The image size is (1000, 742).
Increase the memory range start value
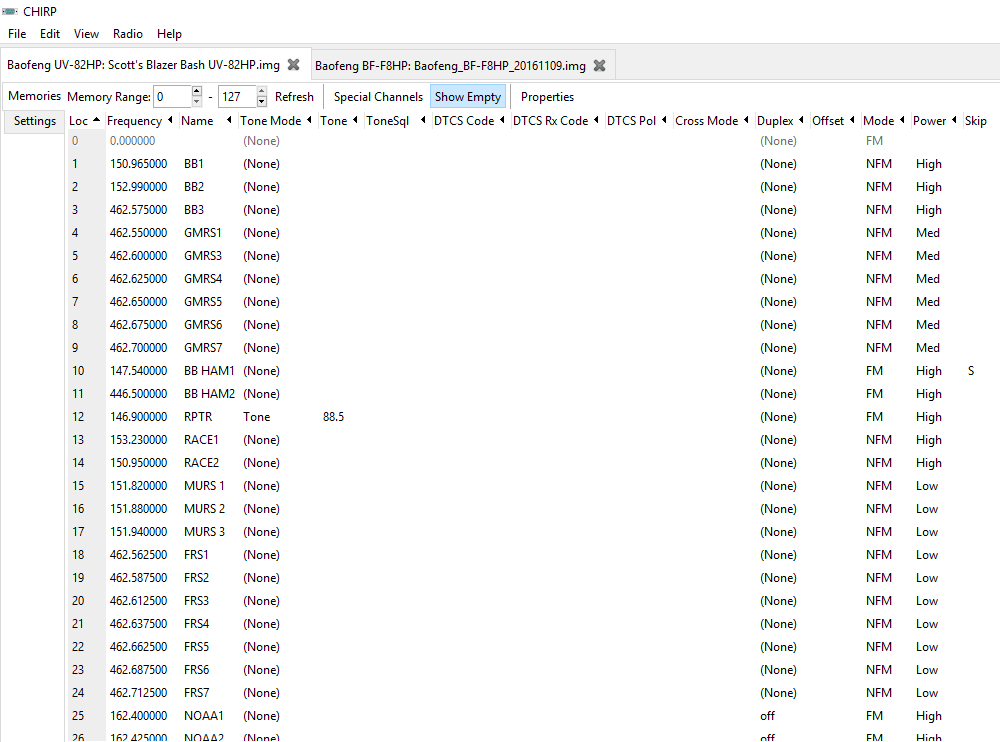[197, 92]
